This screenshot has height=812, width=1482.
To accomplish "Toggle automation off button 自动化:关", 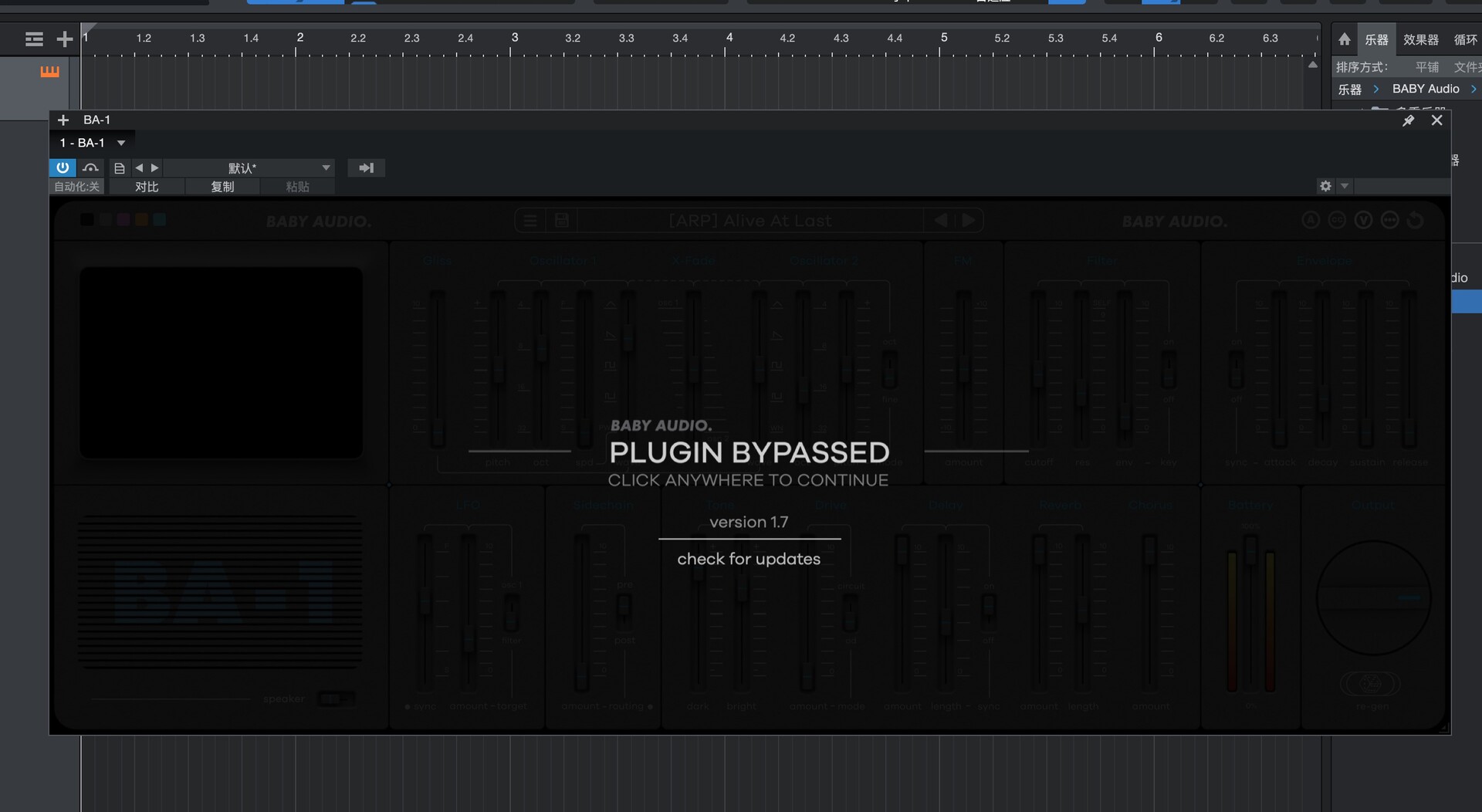I will [76, 187].
